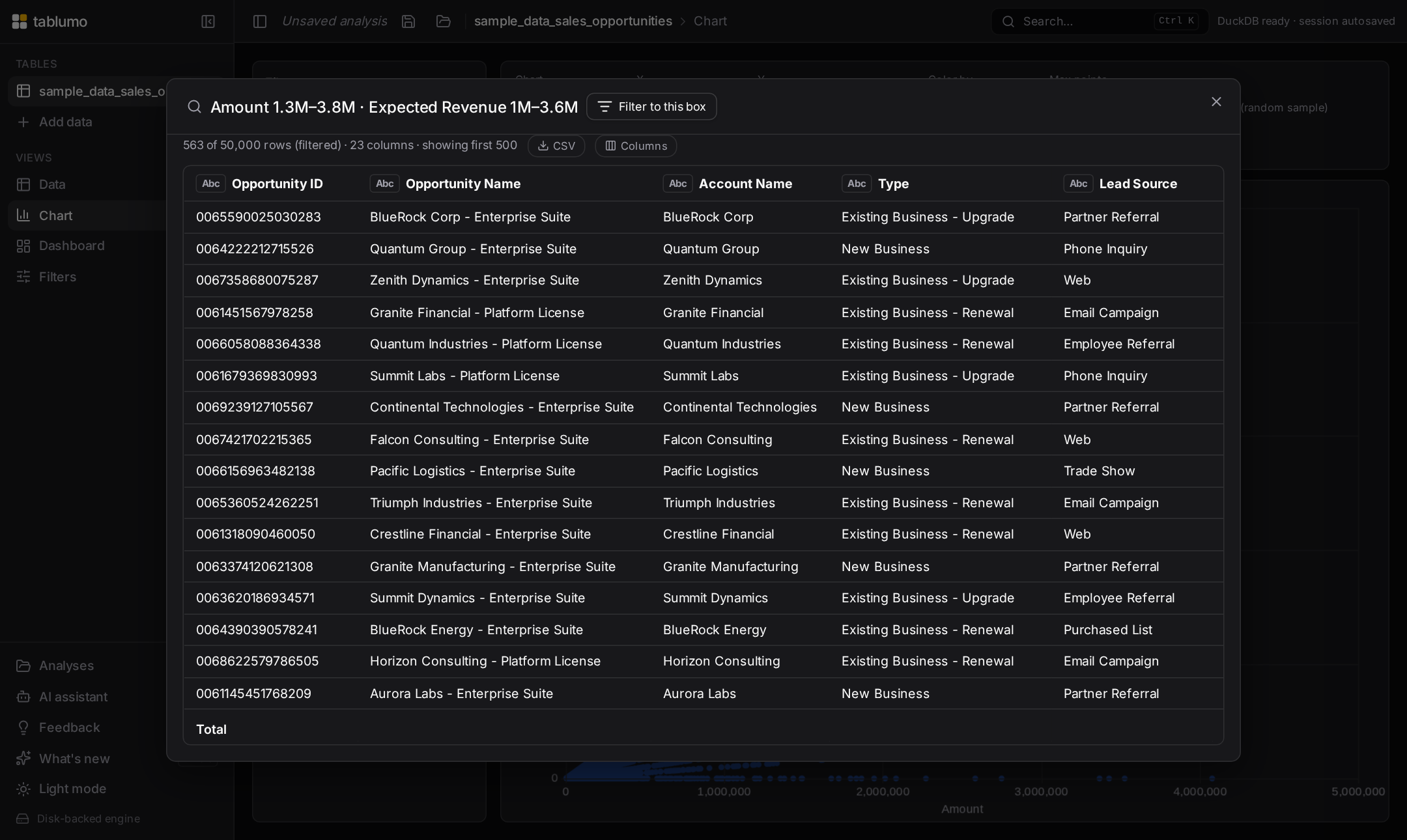
Task: Click sample_data_sales_opportunities breadcrumb
Action: [573, 21]
